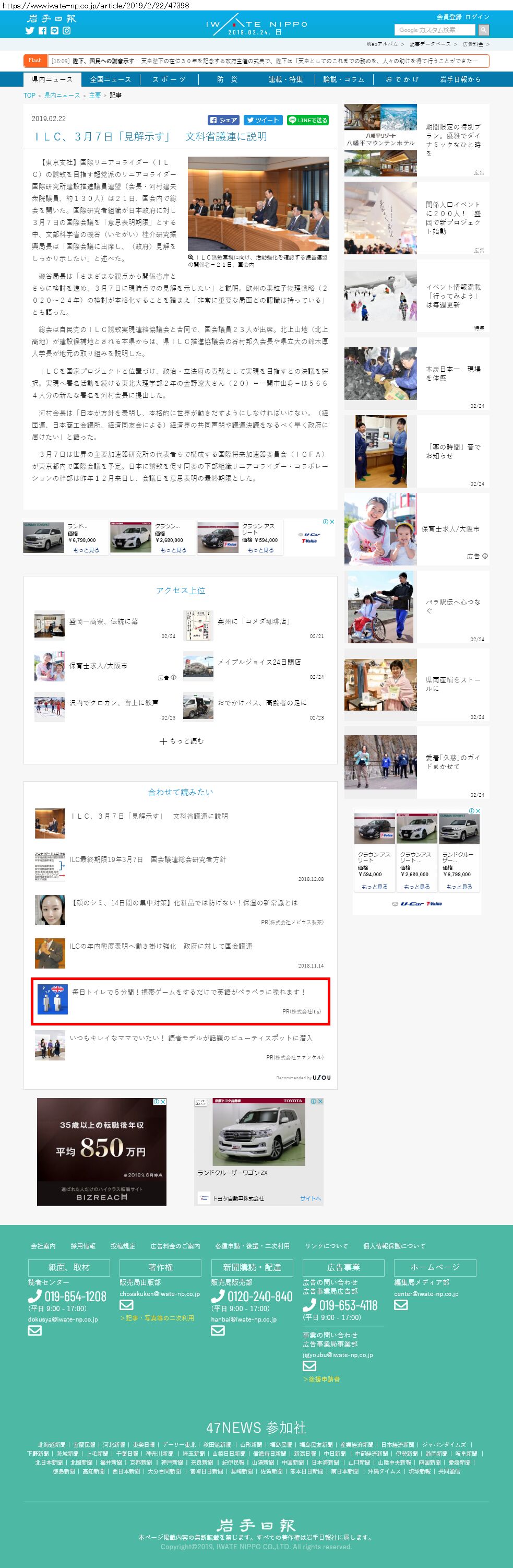Send the article with LINEで送る button
The image size is (513, 1568).
[307, 120]
